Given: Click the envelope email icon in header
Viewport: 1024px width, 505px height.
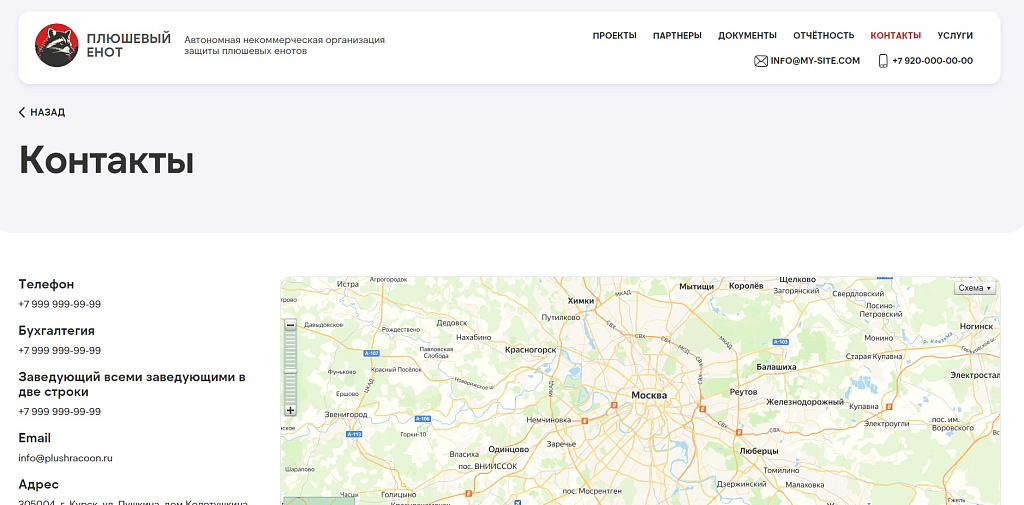Looking at the screenshot, I should coord(761,61).
